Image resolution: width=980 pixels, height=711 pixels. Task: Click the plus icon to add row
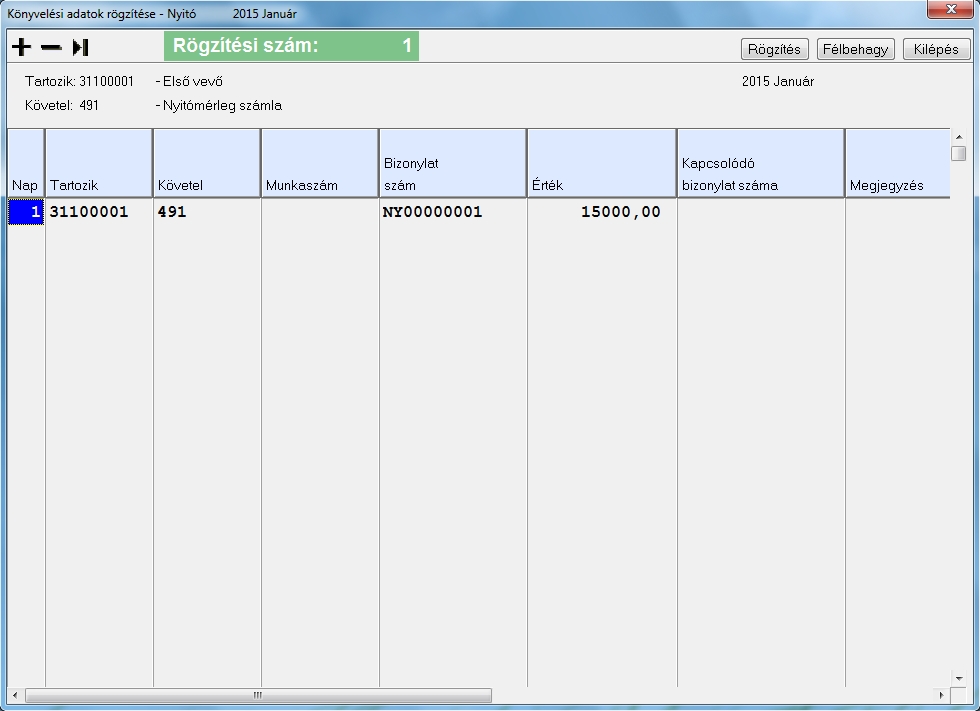point(21,47)
